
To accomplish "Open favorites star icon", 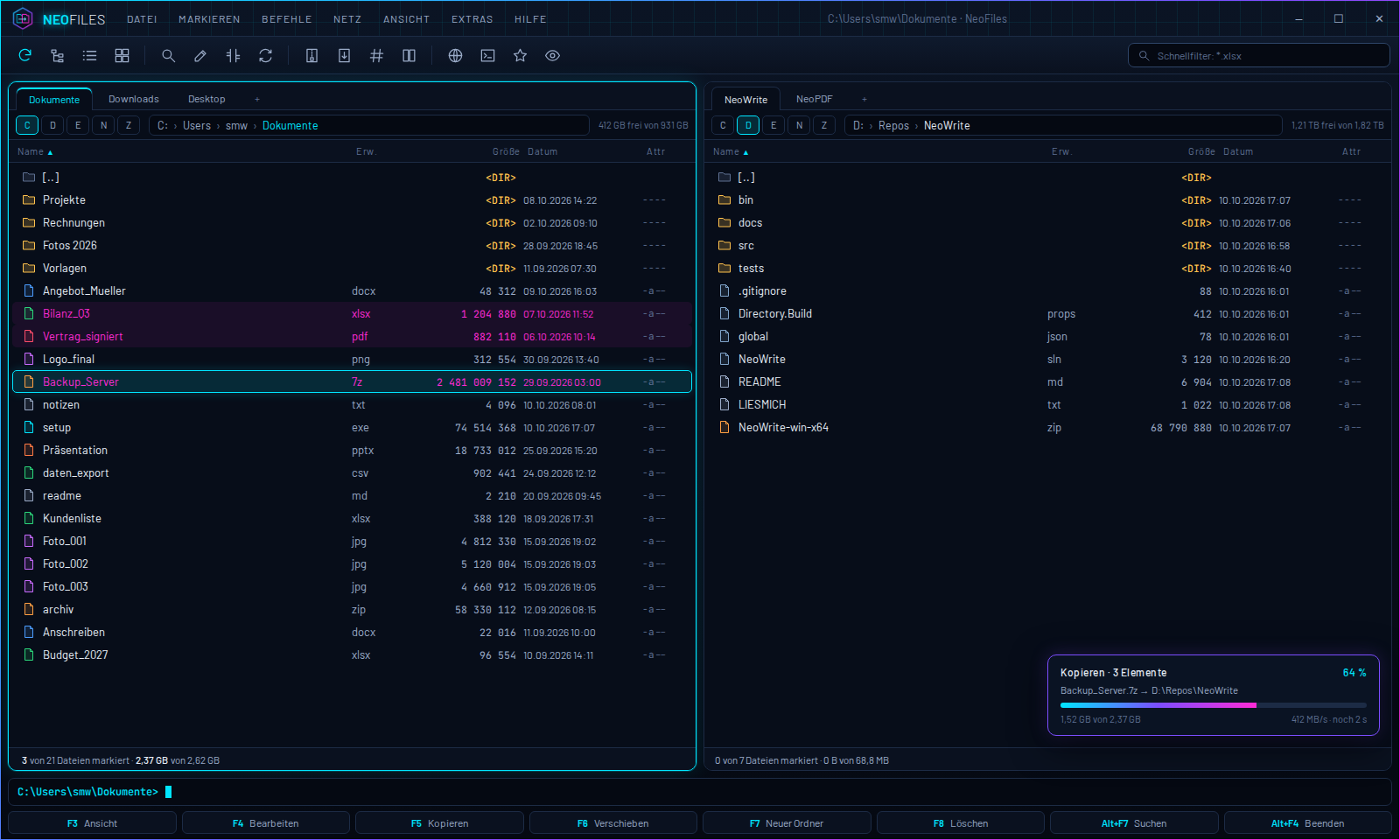I will (520, 56).
